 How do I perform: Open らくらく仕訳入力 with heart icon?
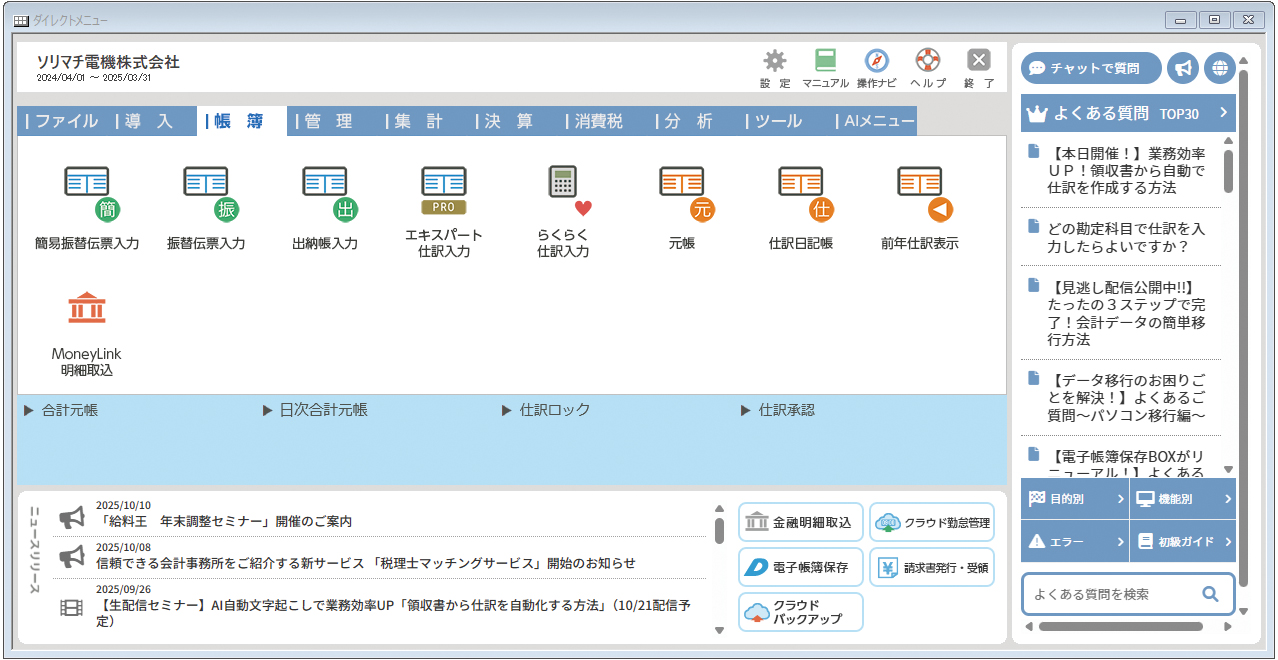pyautogui.click(x=562, y=200)
